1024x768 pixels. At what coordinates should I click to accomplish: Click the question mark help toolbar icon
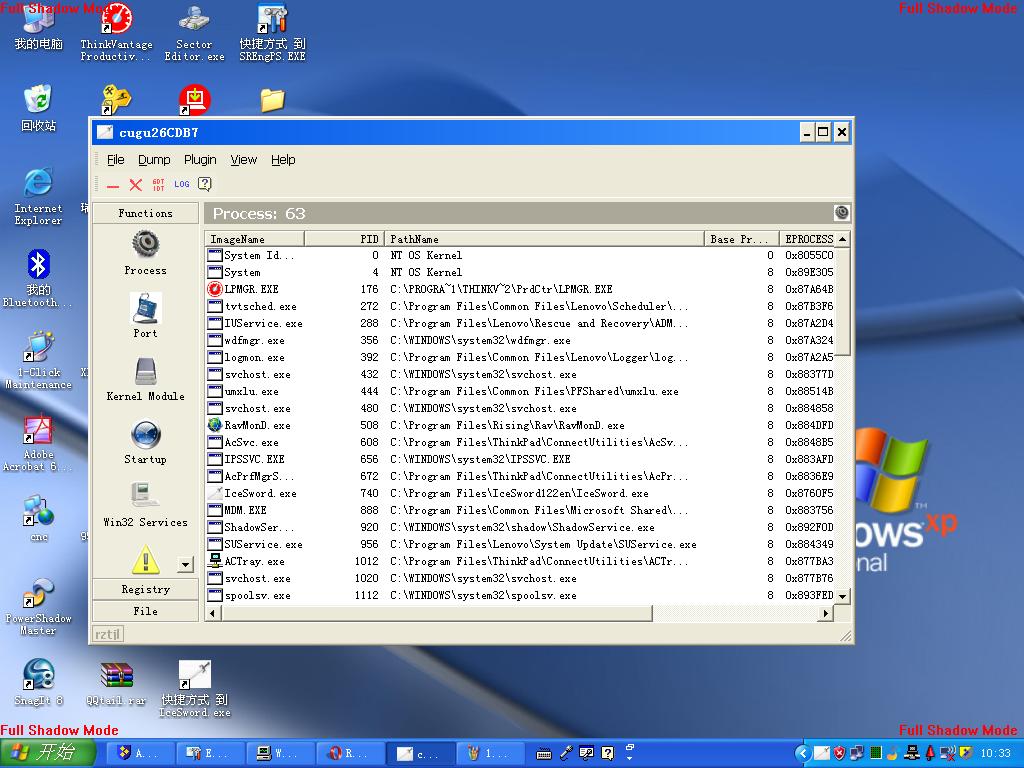tap(205, 184)
